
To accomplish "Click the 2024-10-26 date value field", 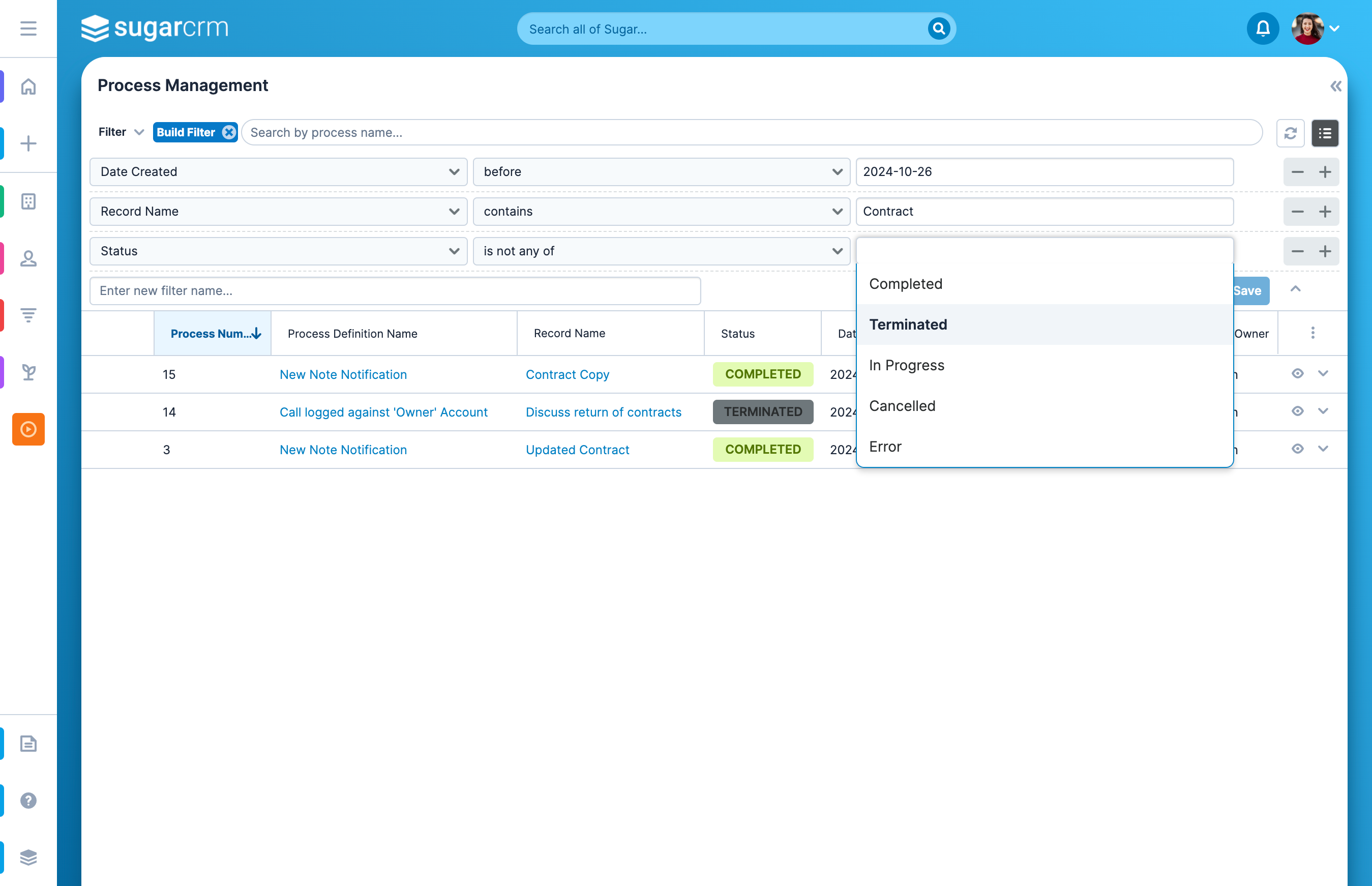I will 1045,172.
